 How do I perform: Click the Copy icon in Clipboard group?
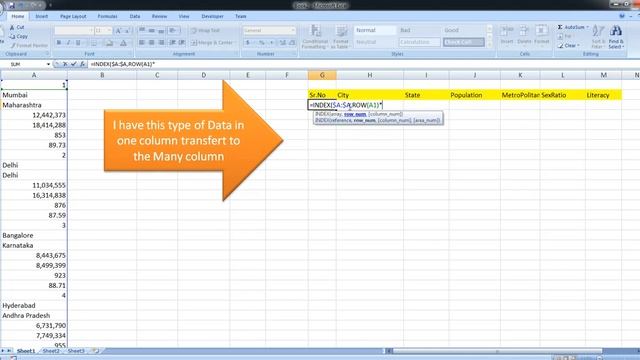(12, 36)
